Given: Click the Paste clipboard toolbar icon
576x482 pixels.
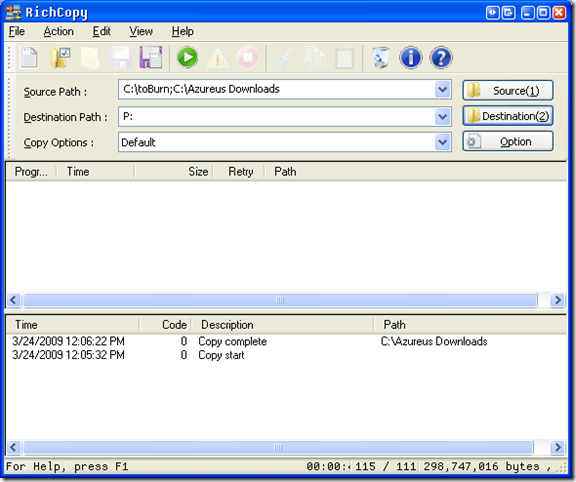Looking at the screenshot, I should 345,57.
